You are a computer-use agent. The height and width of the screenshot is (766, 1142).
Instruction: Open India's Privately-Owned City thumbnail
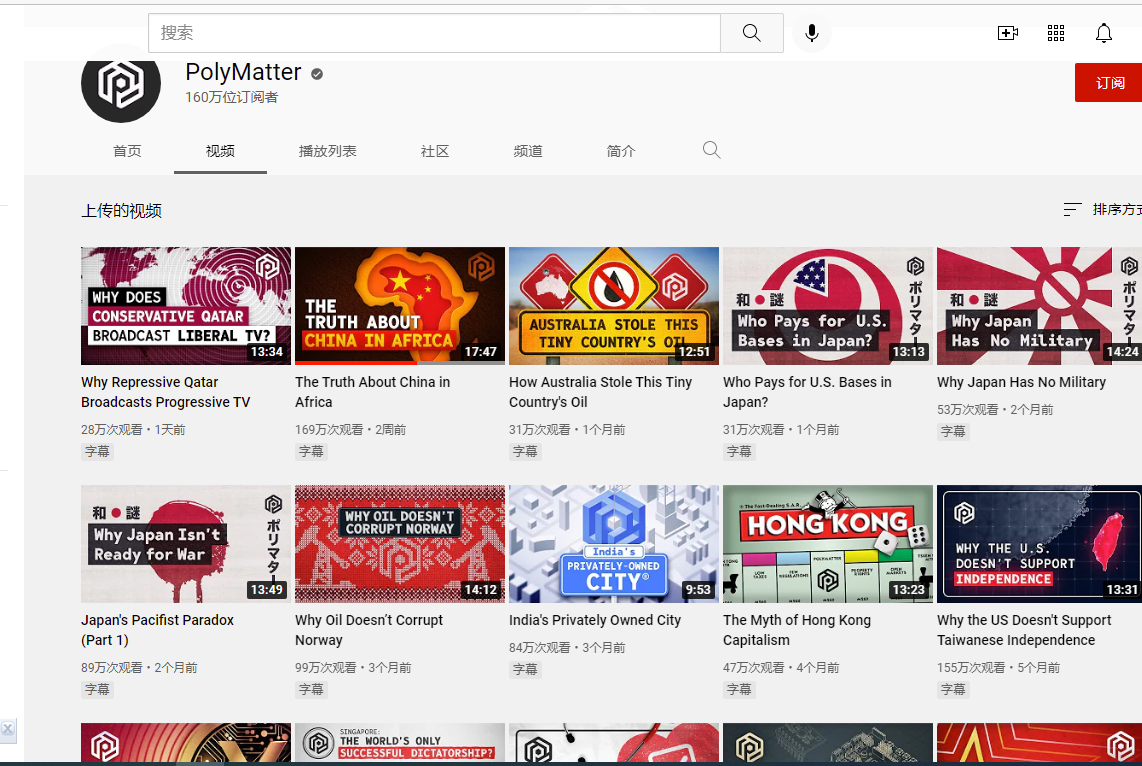(614, 544)
